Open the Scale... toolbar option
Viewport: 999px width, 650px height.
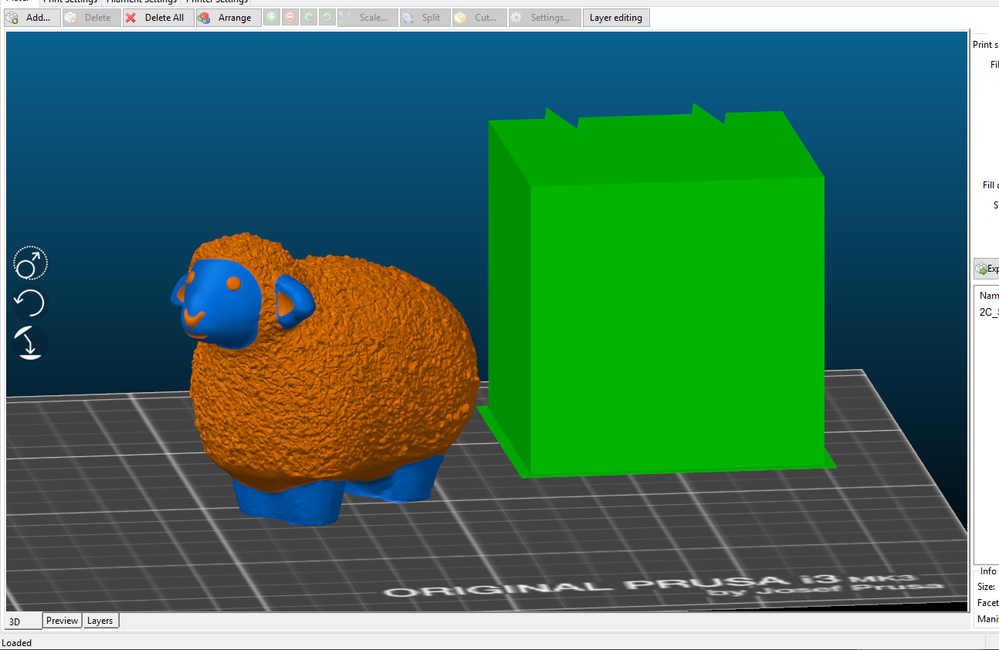click(x=367, y=18)
